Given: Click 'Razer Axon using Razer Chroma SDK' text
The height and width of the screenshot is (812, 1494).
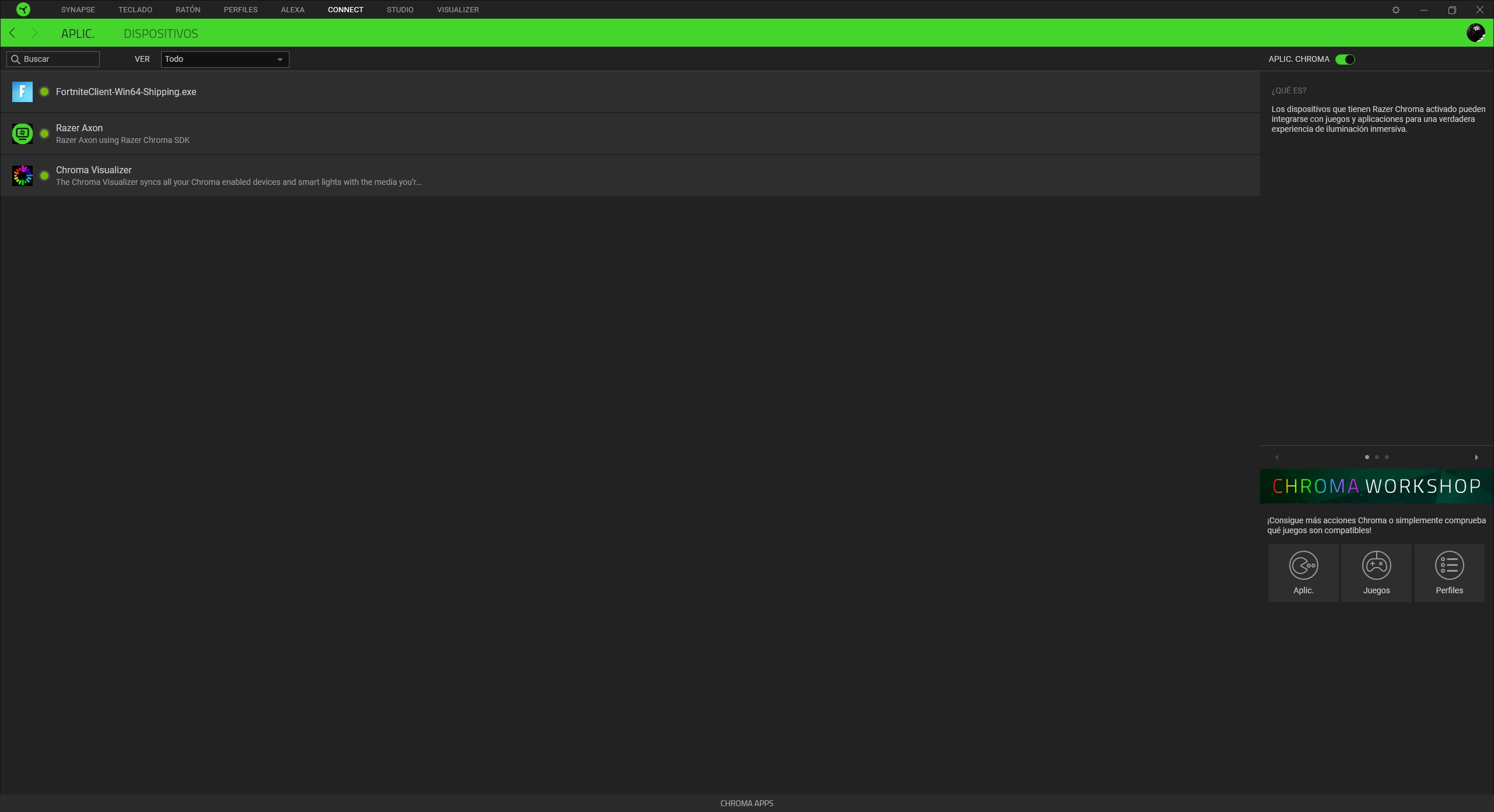Looking at the screenshot, I should coord(123,140).
